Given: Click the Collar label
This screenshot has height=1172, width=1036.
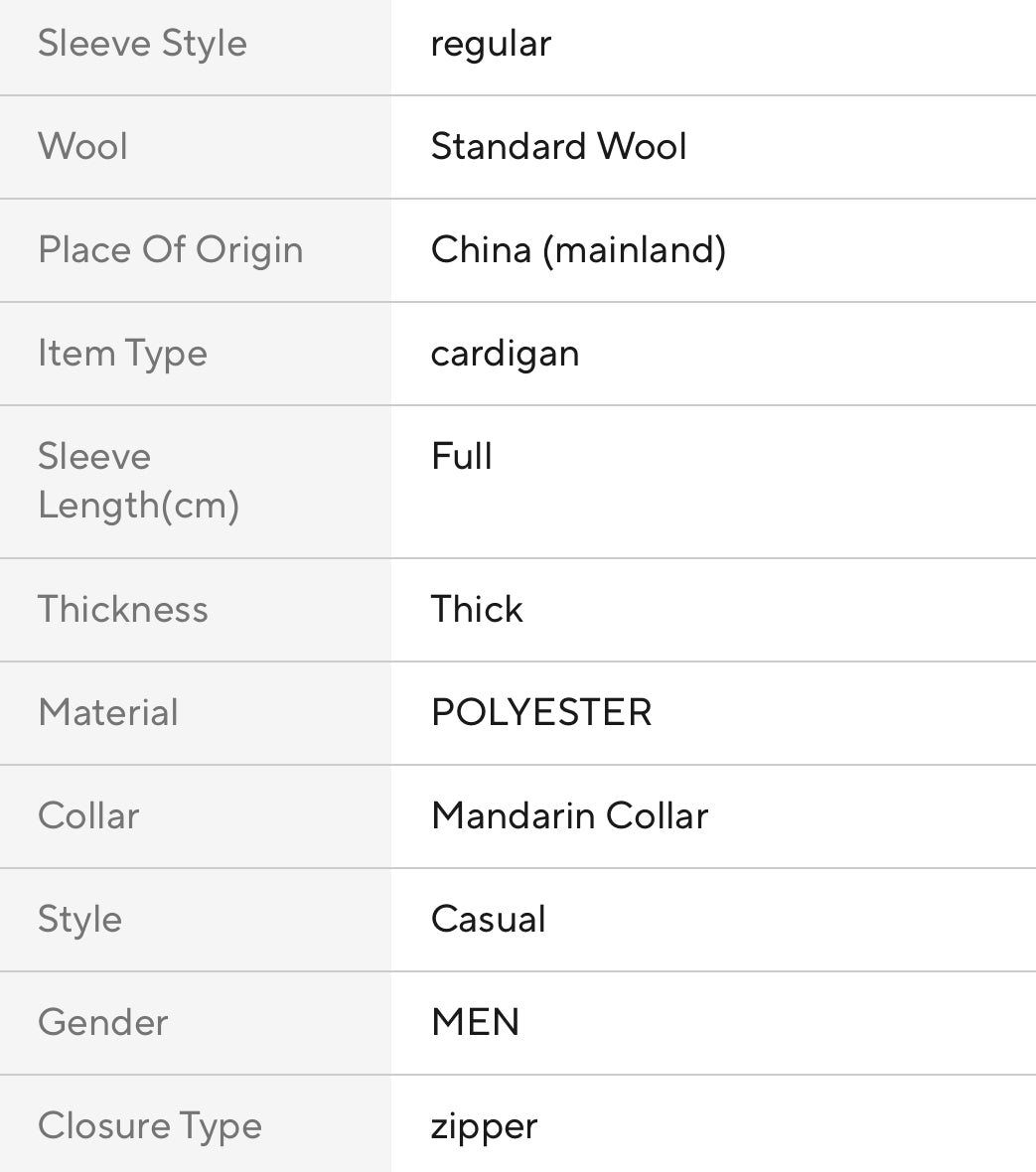Looking at the screenshot, I should click(x=88, y=816).
